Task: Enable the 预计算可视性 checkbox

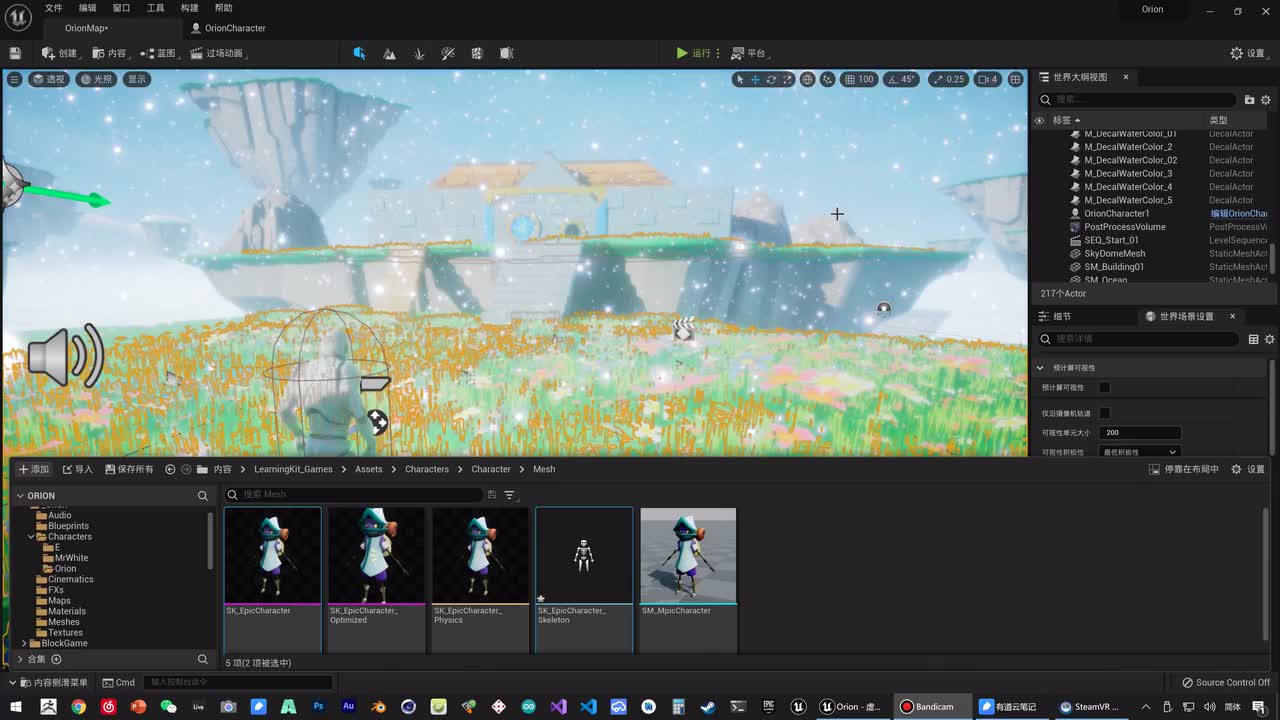Action: pos(1105,387)
